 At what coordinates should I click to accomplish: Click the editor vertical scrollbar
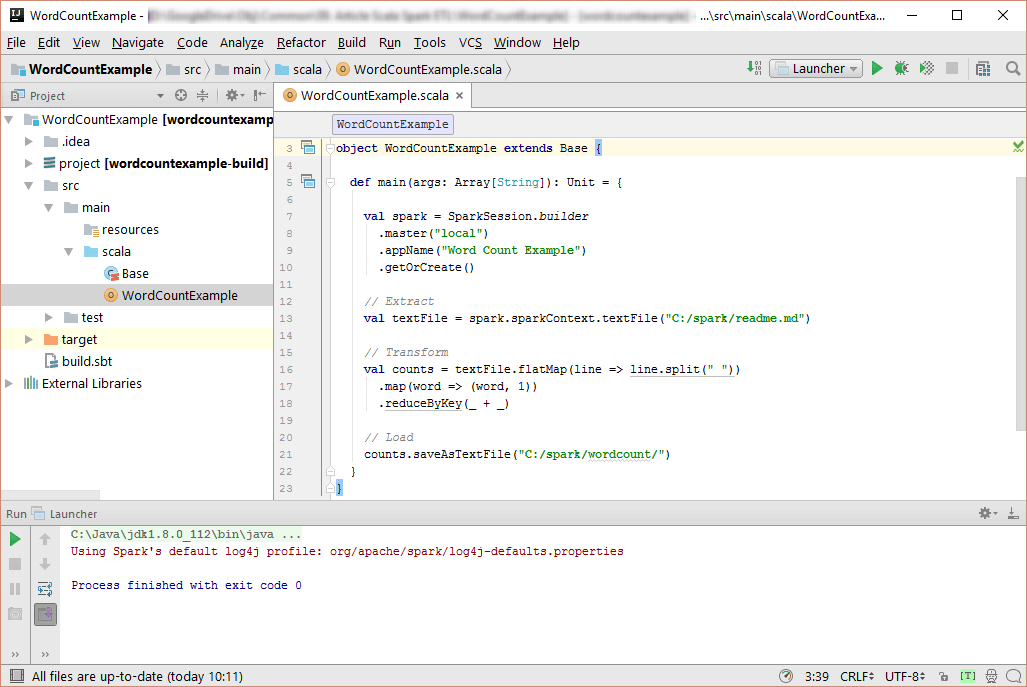coord(1020,300)
